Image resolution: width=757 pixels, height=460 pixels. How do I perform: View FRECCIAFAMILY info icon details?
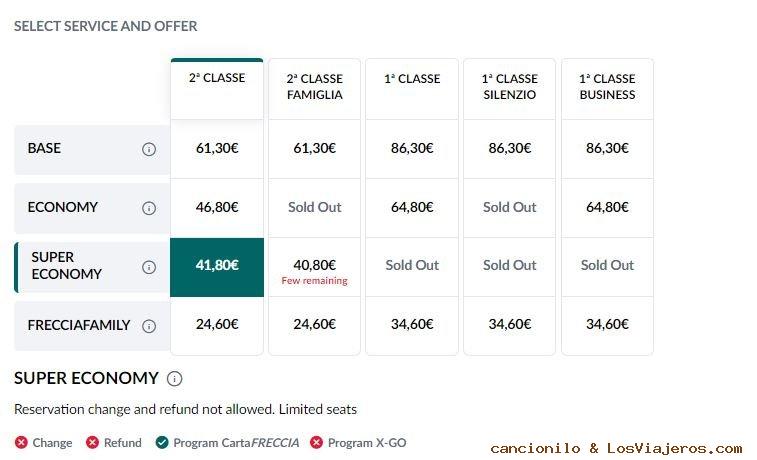[149, 326]
